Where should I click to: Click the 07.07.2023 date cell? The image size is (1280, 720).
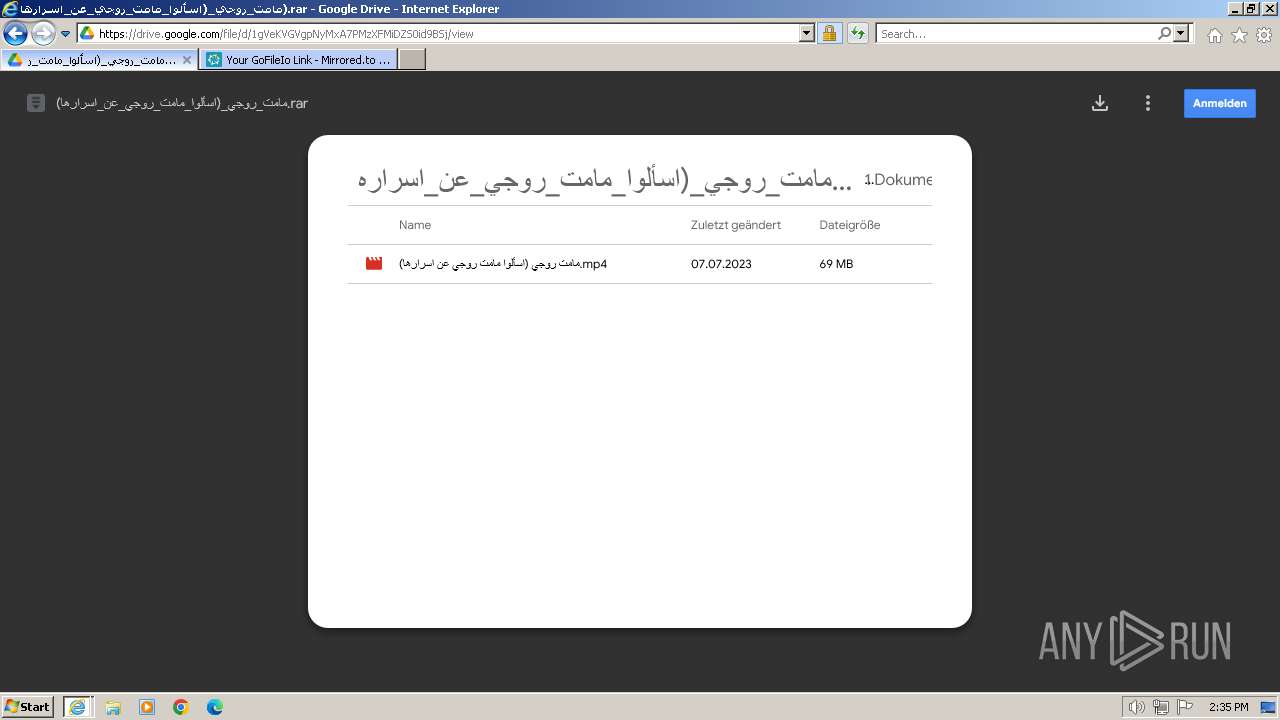tap(721, 264)
